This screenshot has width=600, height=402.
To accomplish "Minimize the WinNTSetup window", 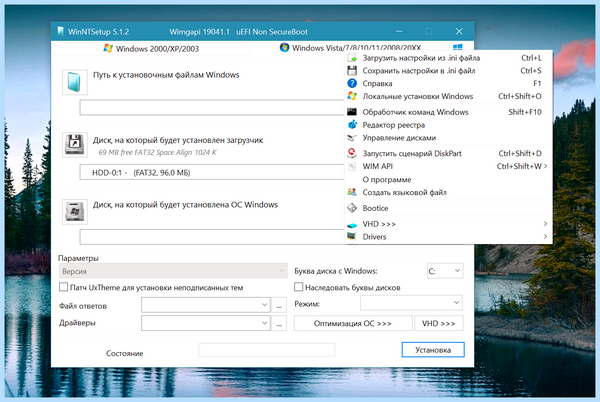I will coord(399,31).
